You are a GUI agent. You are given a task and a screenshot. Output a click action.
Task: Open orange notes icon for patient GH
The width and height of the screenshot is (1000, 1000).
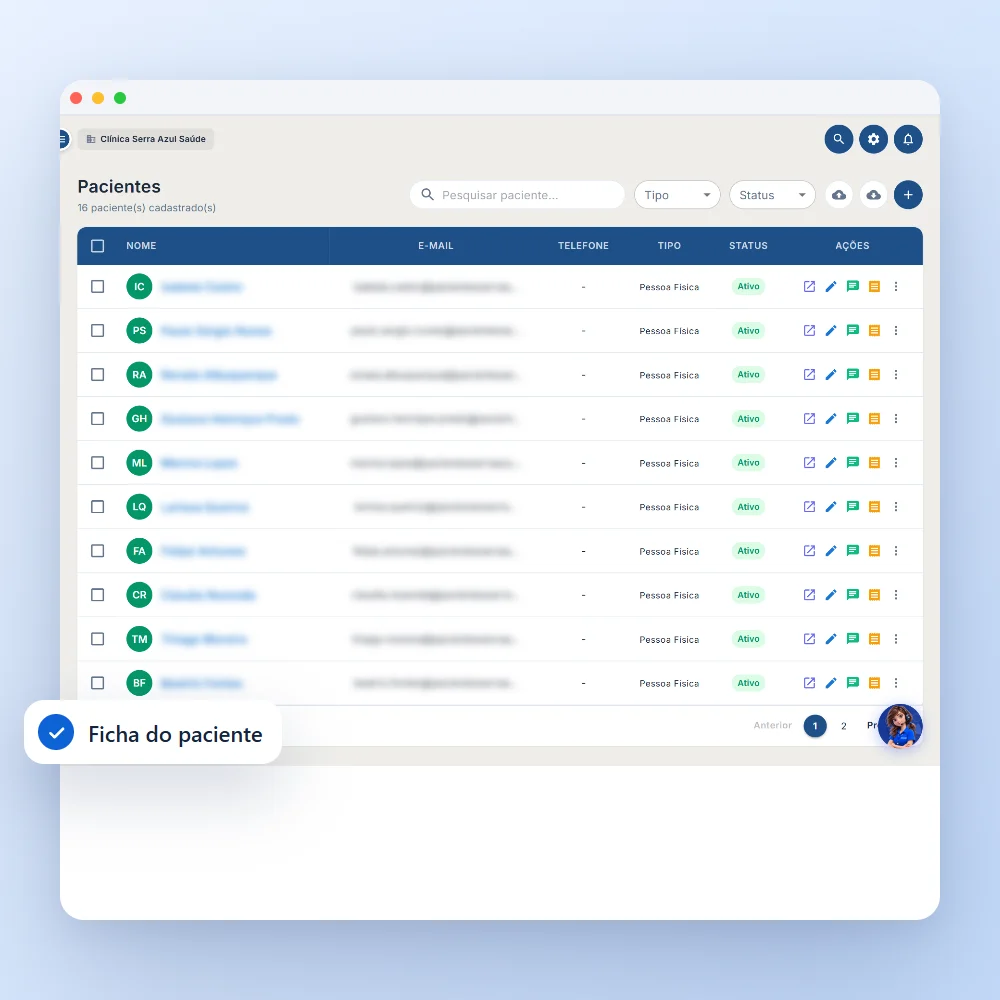point(874,419)
